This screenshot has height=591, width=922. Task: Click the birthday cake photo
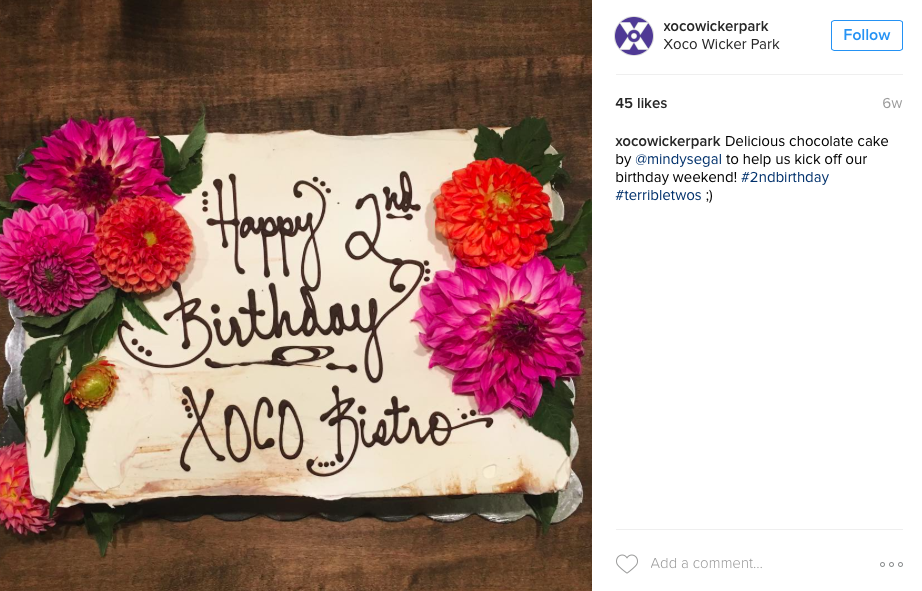coord(295,295)
